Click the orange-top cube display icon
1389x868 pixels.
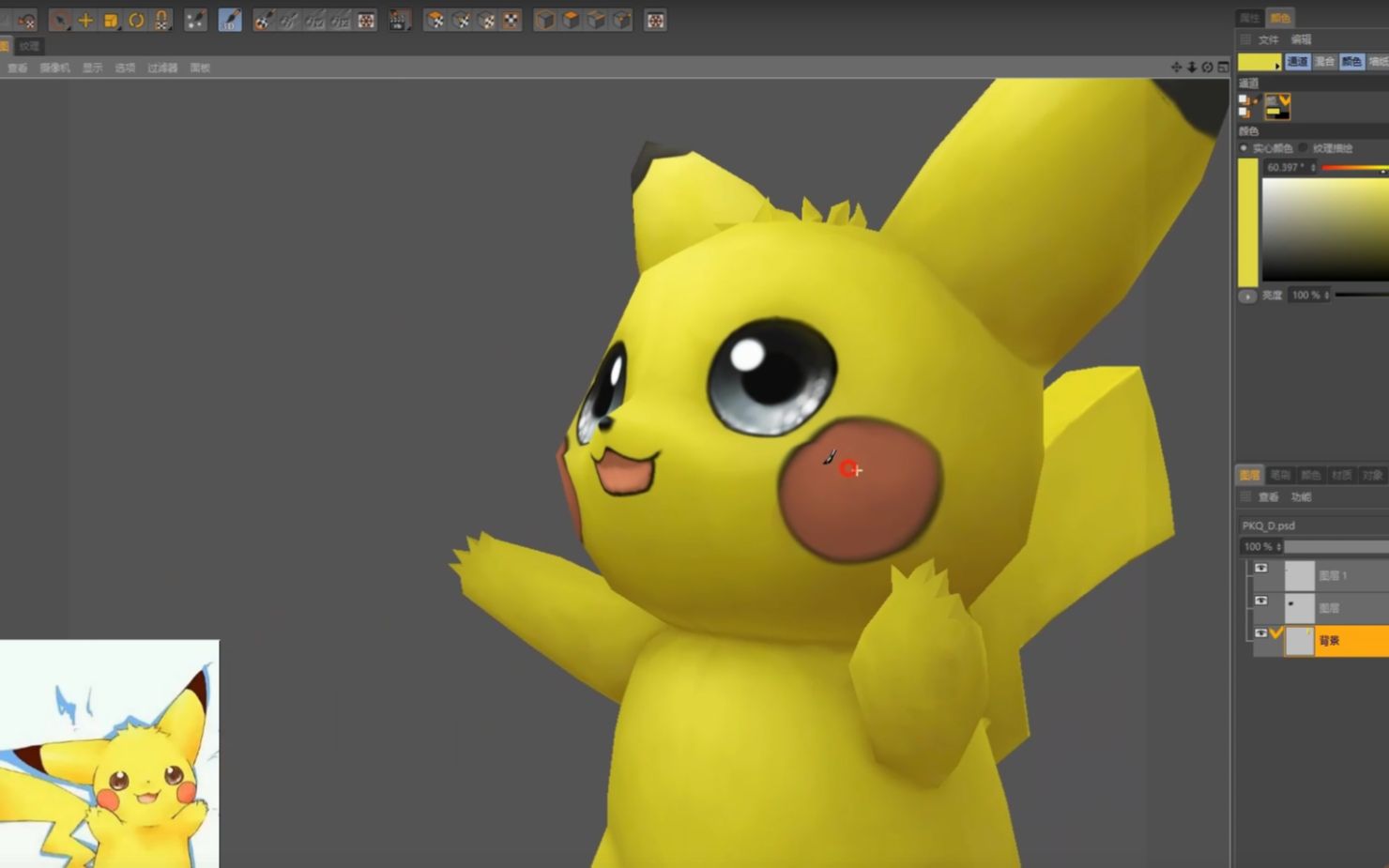pyautogui.click(x=571, y=20)
